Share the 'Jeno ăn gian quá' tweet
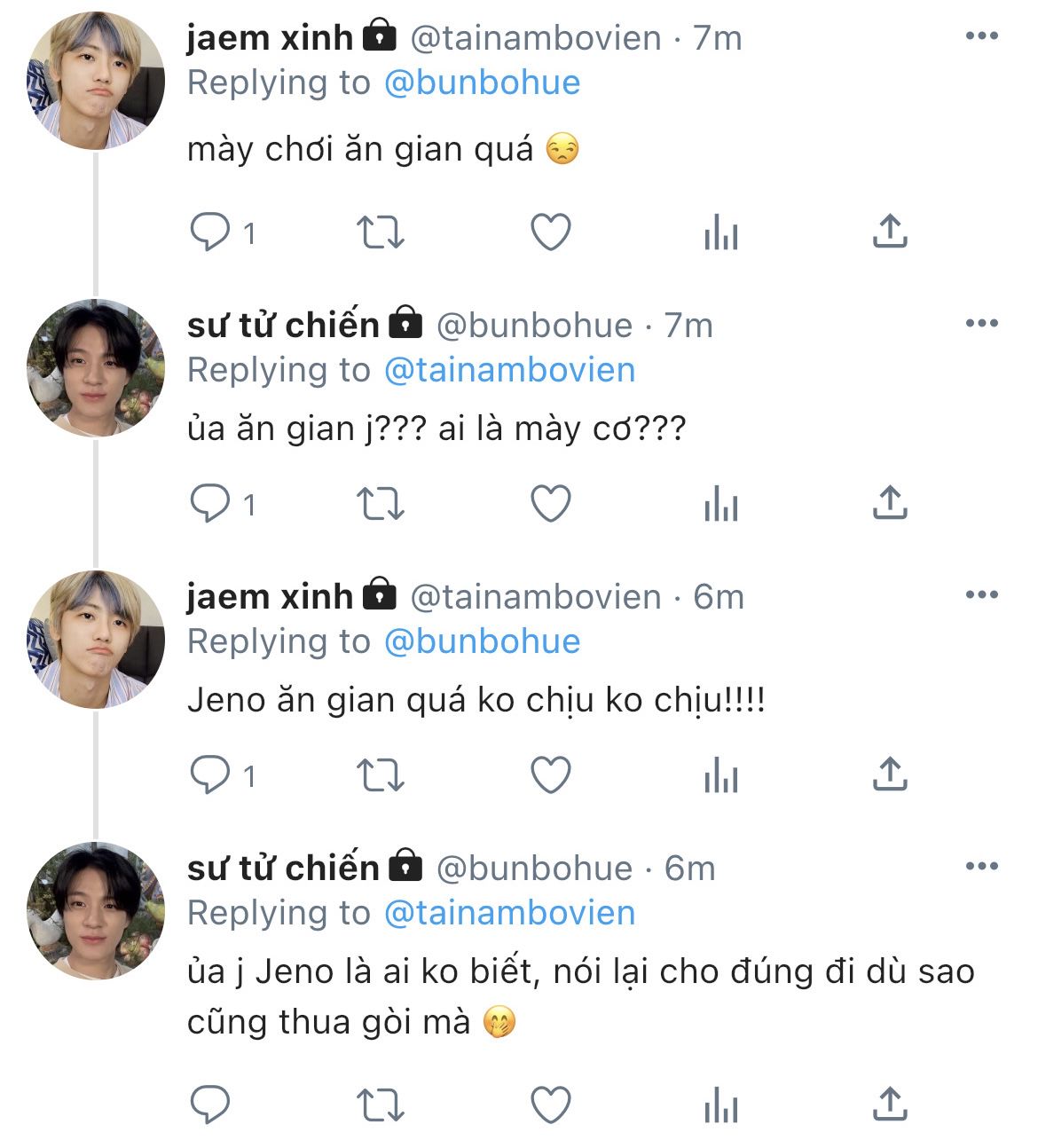 click(889, 775)
